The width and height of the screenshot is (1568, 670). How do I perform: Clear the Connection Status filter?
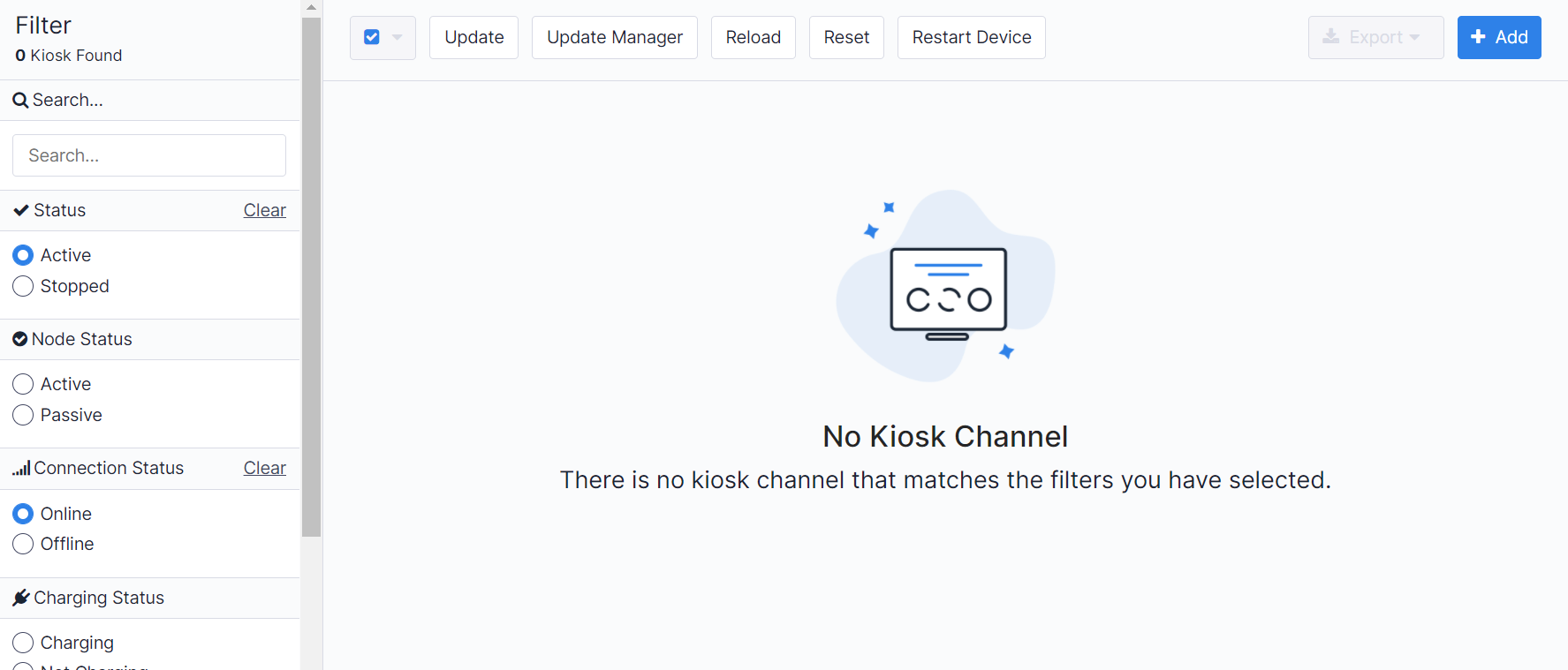[x=264, y=468]
